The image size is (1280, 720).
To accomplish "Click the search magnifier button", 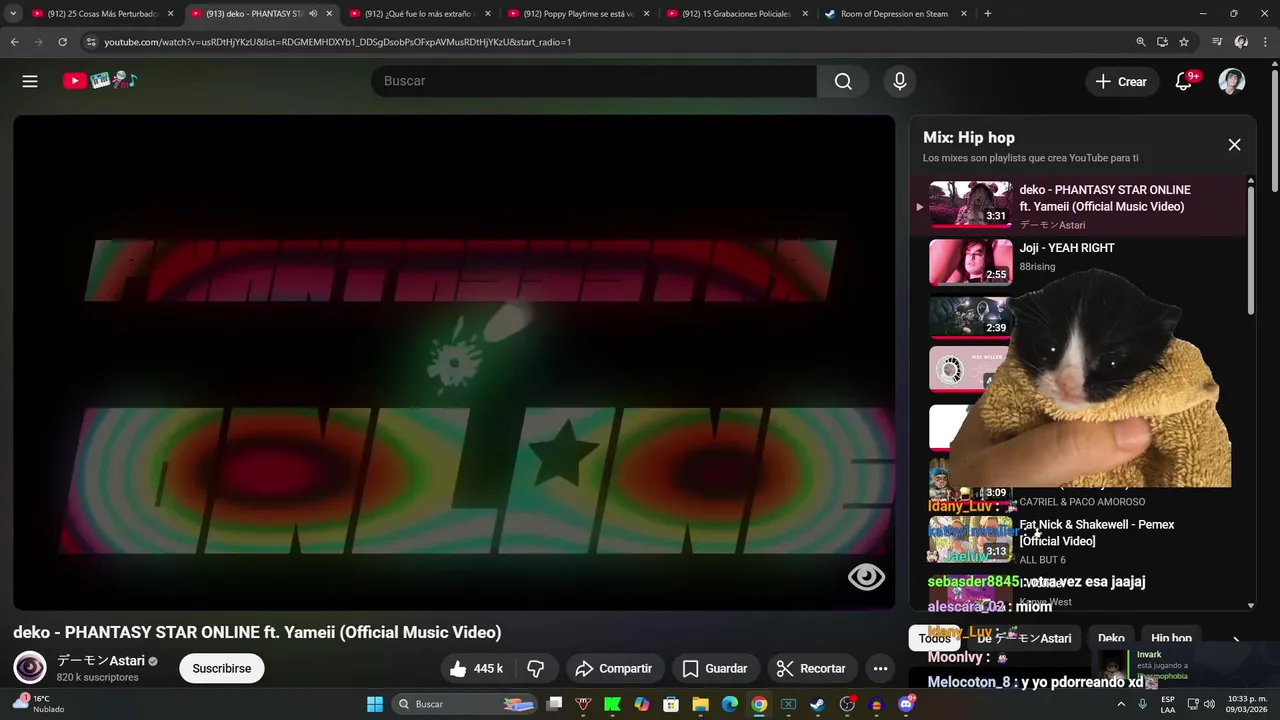I will pos(843,81).
